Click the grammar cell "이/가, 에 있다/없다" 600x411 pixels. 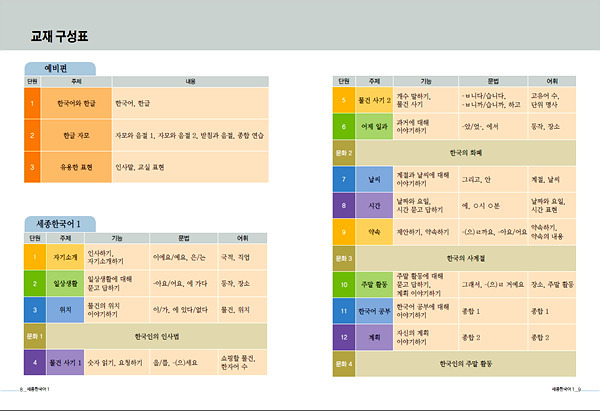point(184,310)
